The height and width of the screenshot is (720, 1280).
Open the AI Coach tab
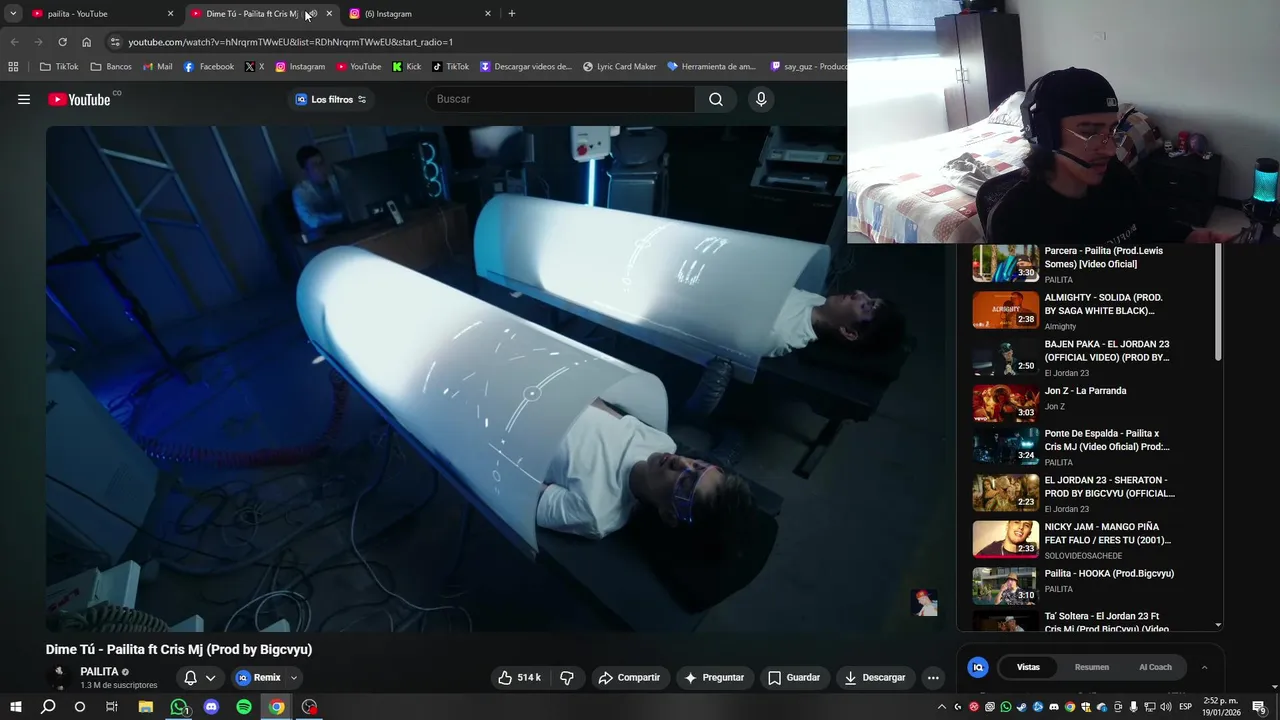[1155, 667]
